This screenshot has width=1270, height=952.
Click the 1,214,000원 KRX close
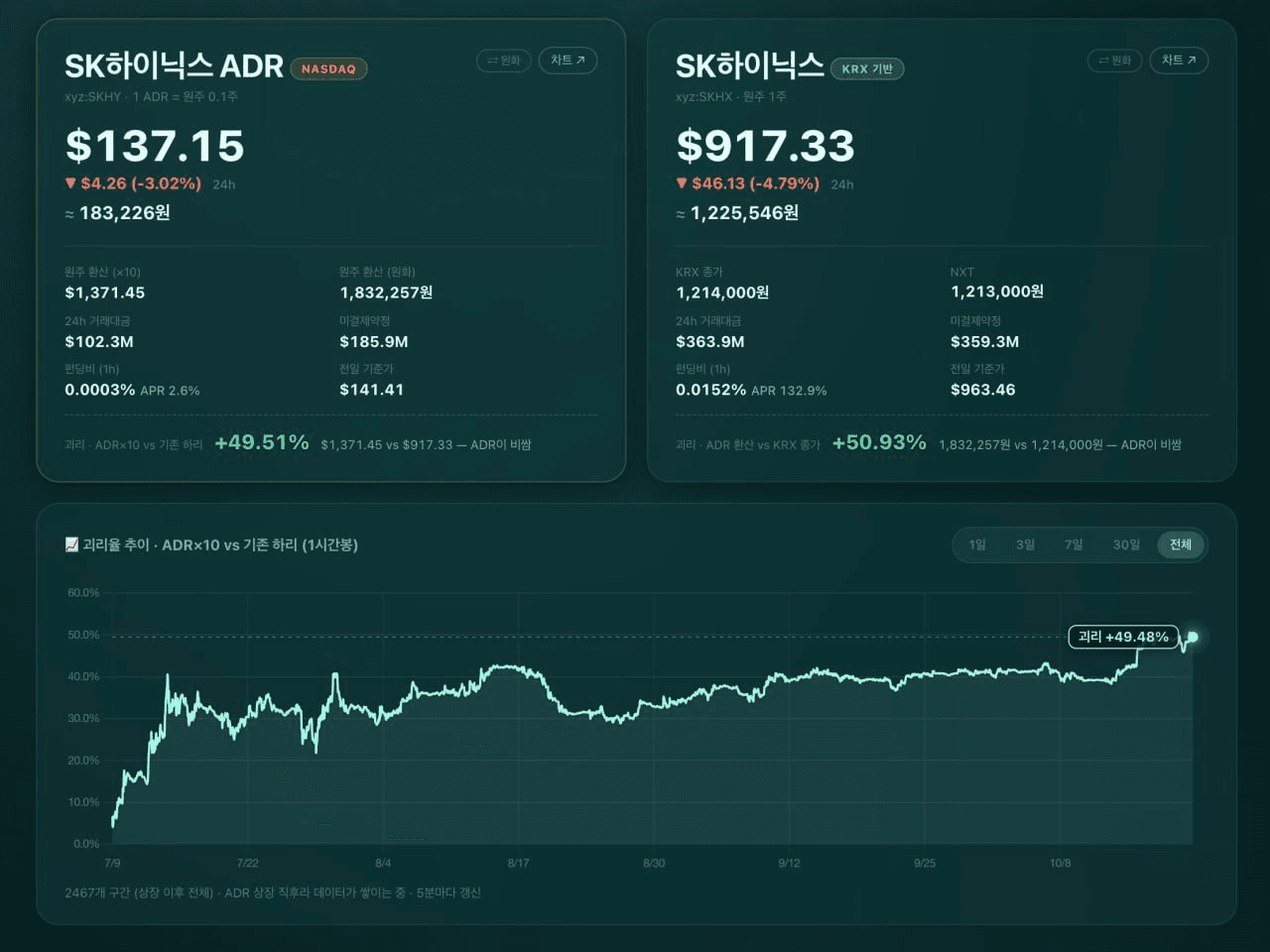tap(722, 293)
